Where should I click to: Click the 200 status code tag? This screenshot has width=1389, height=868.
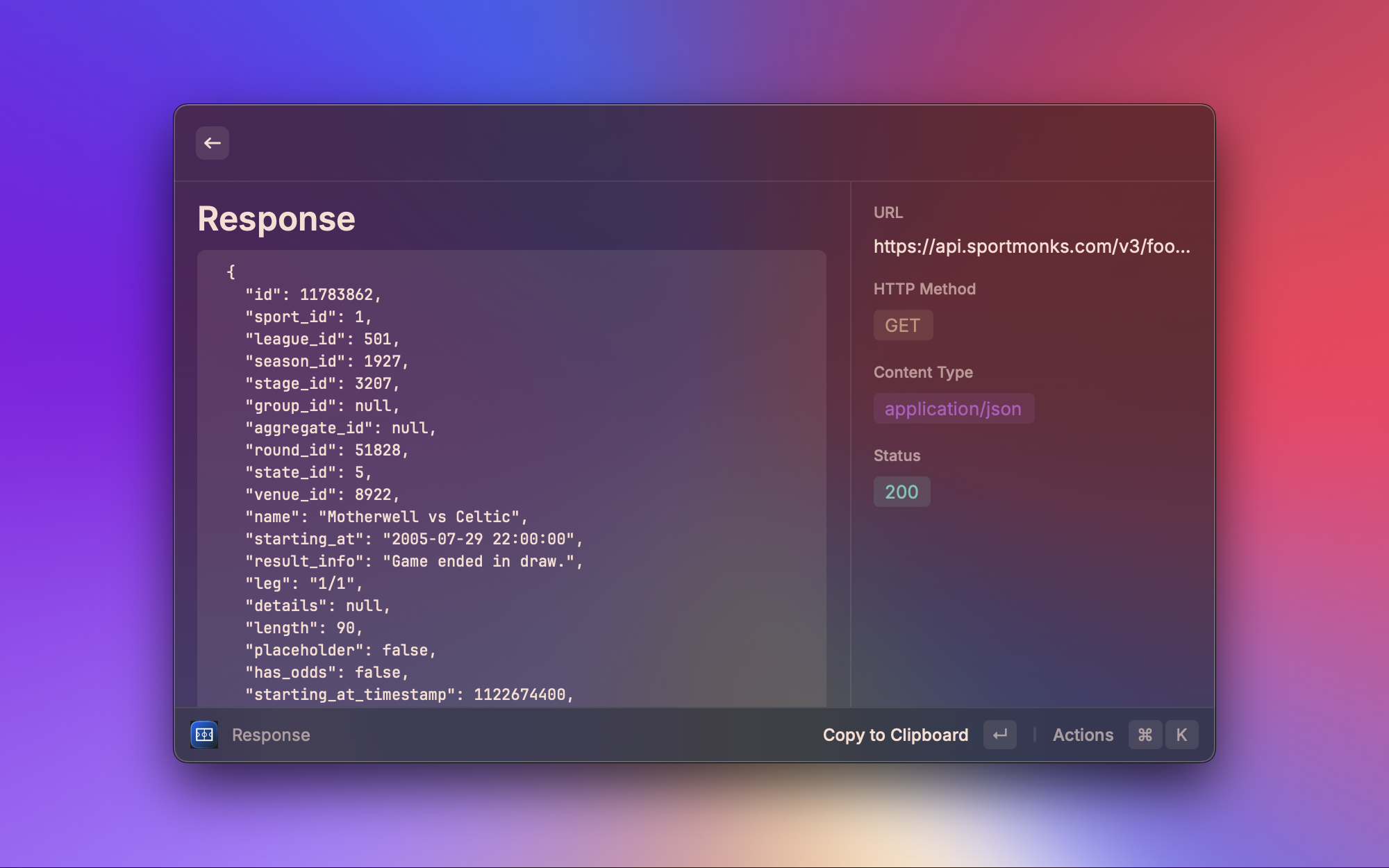[901, 492]
